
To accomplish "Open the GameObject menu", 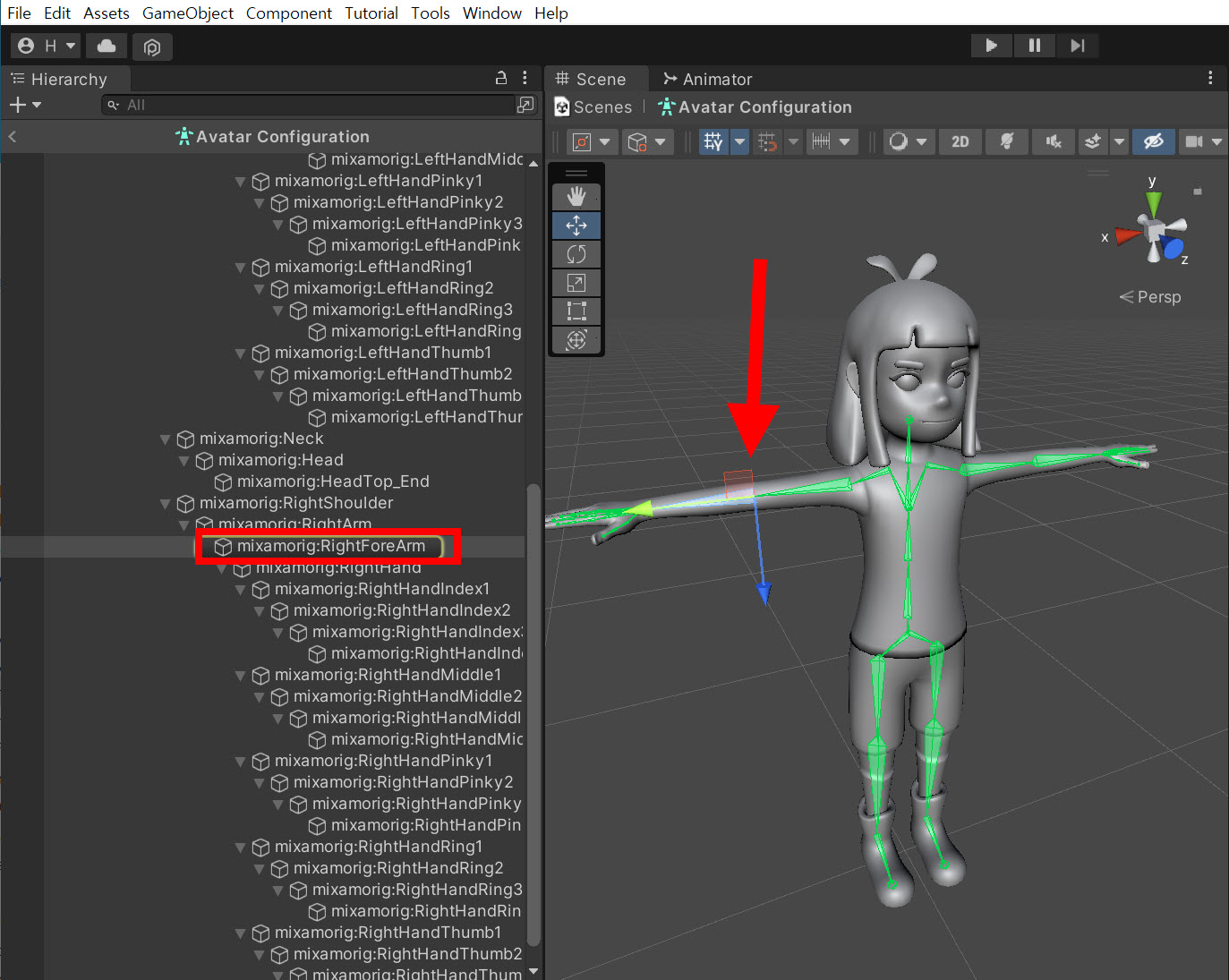I will (188, 13).
